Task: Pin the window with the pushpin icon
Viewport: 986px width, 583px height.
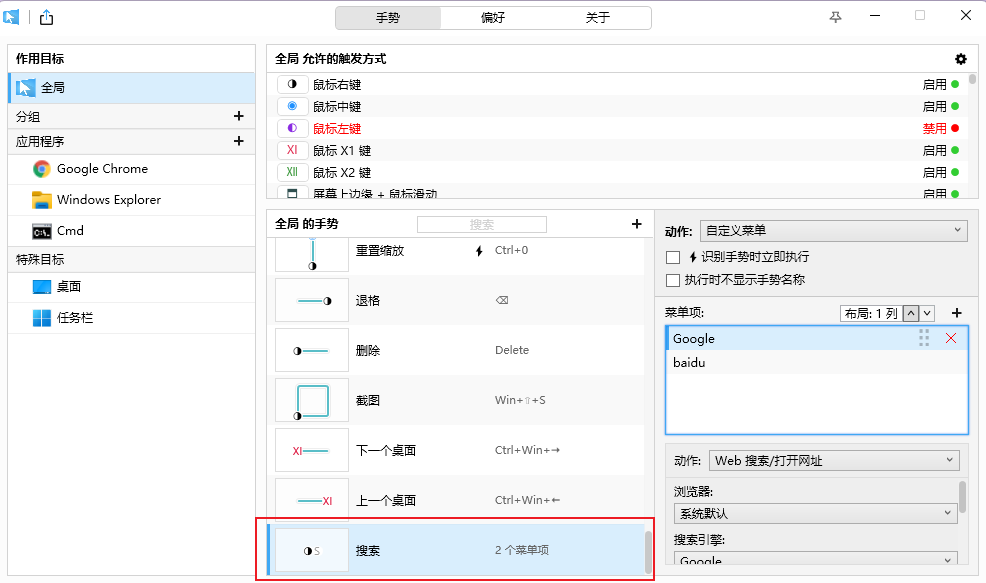Action: pos(836,17)
